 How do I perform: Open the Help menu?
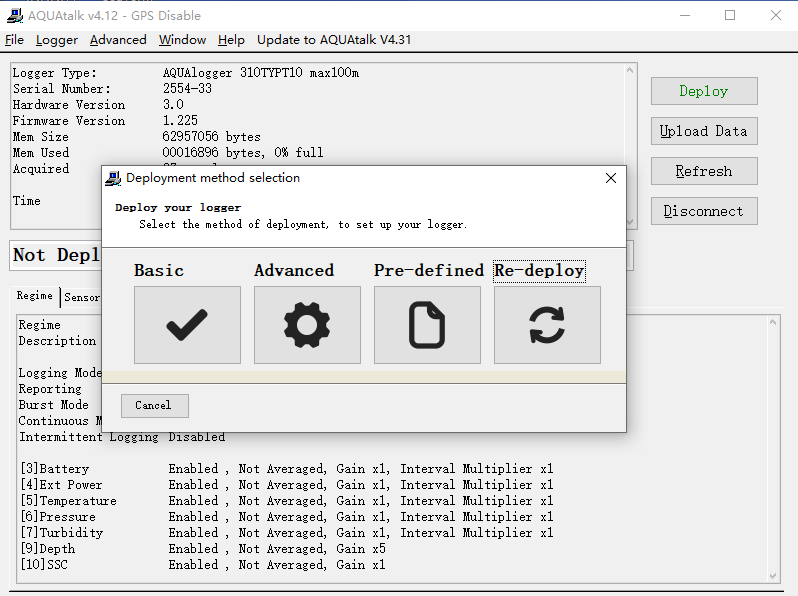tap(231, 40)
